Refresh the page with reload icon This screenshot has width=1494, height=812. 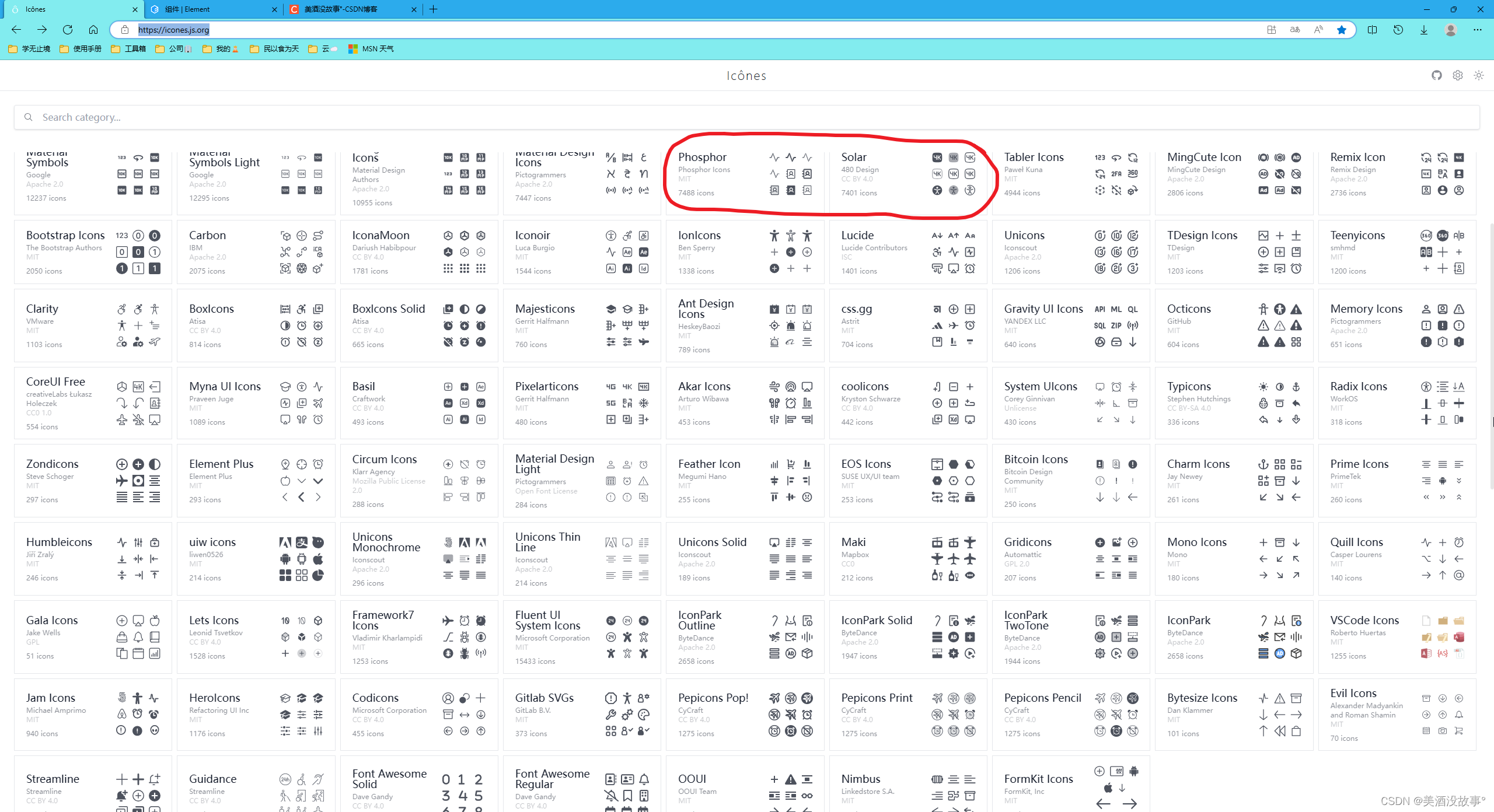coord(68,30)
